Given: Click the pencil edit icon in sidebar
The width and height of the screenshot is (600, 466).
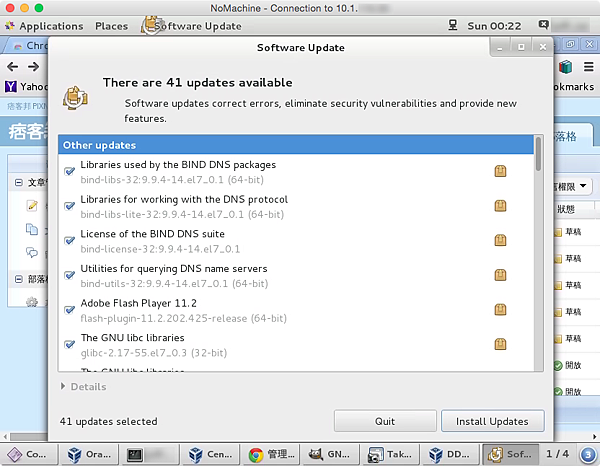Looking at the screenshot, I should [32, 206].
